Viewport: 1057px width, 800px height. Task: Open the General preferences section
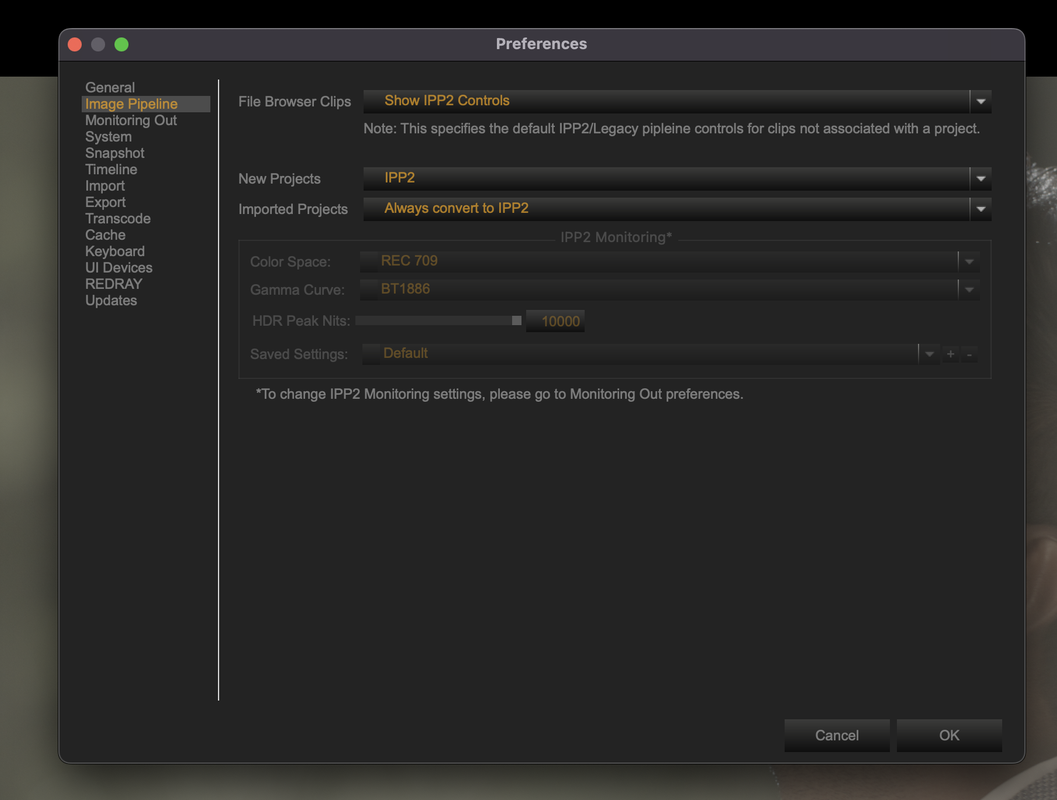(x=110, y=88)
